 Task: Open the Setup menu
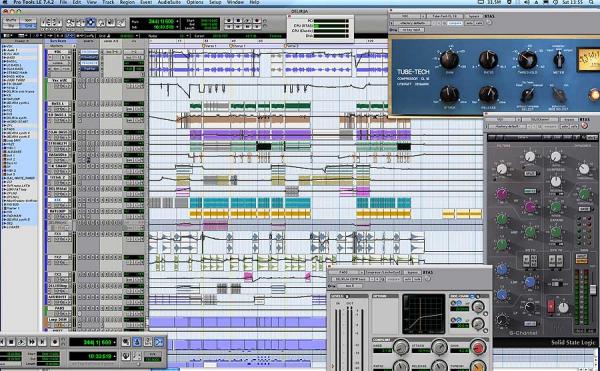[215, 2]
